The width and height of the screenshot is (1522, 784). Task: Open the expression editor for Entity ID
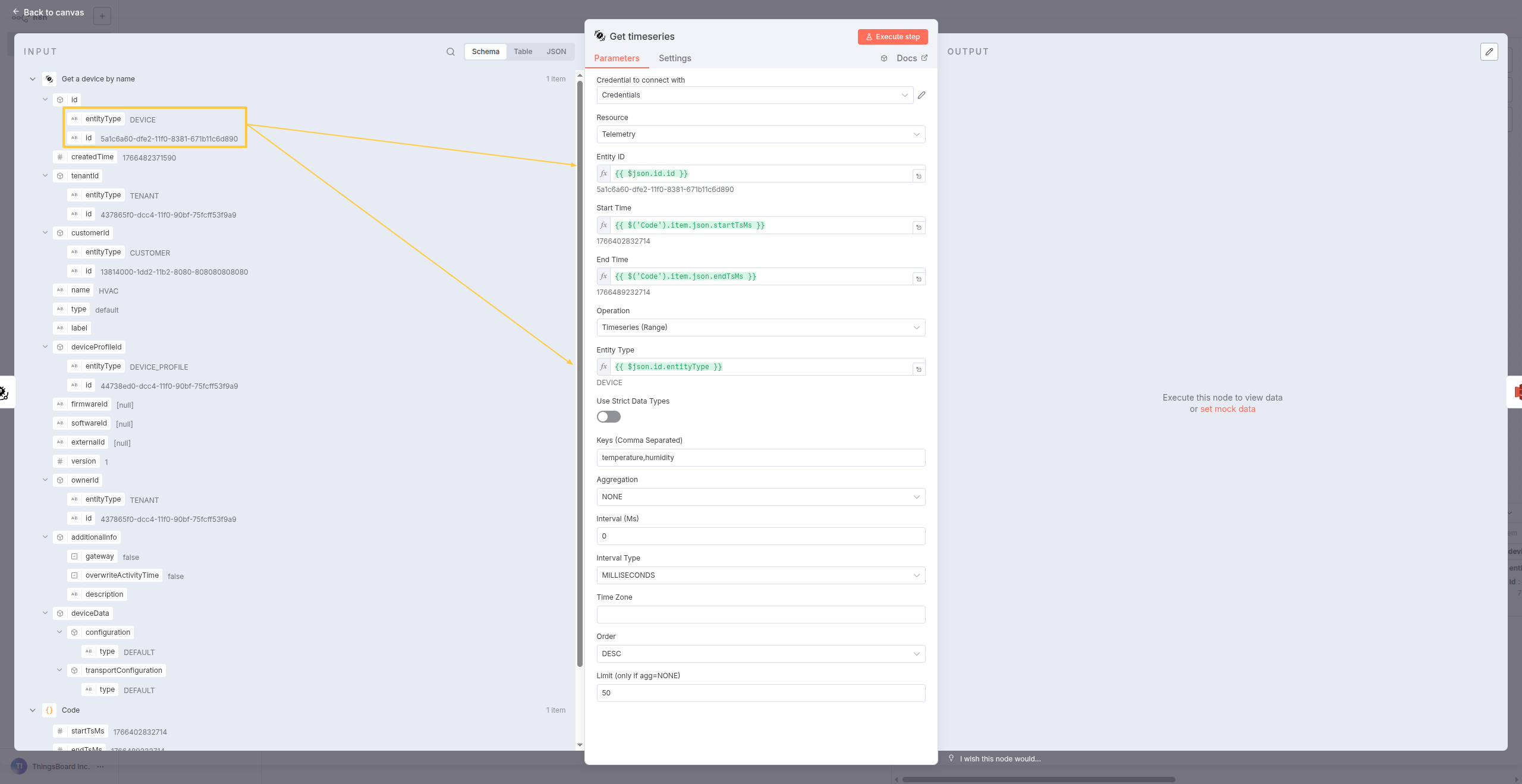tap(919, 176)
